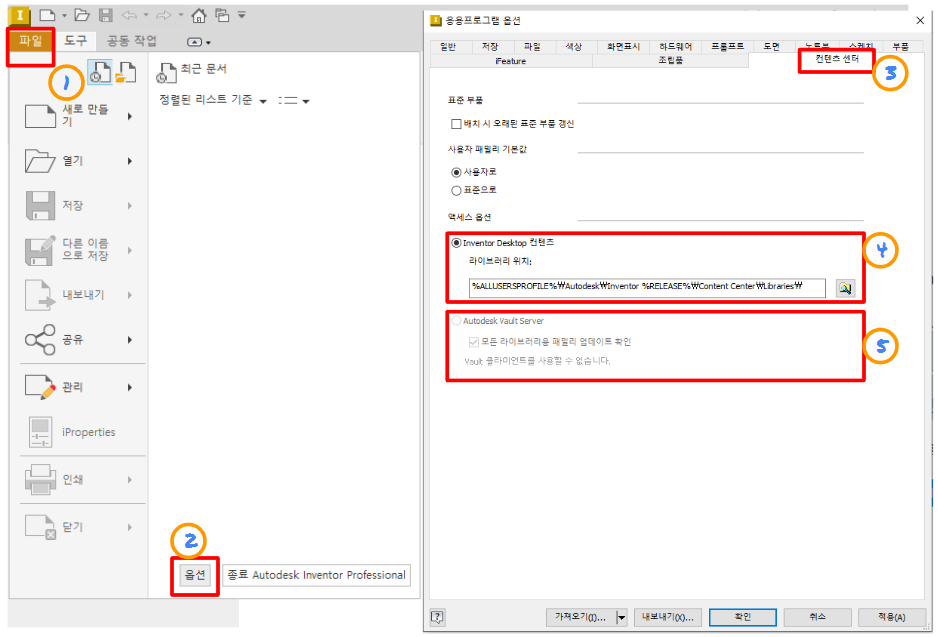This screenshot has height=637, width=938.
Task: Open the 파일 ribbon tab
Action: click(x=31, y=41)
